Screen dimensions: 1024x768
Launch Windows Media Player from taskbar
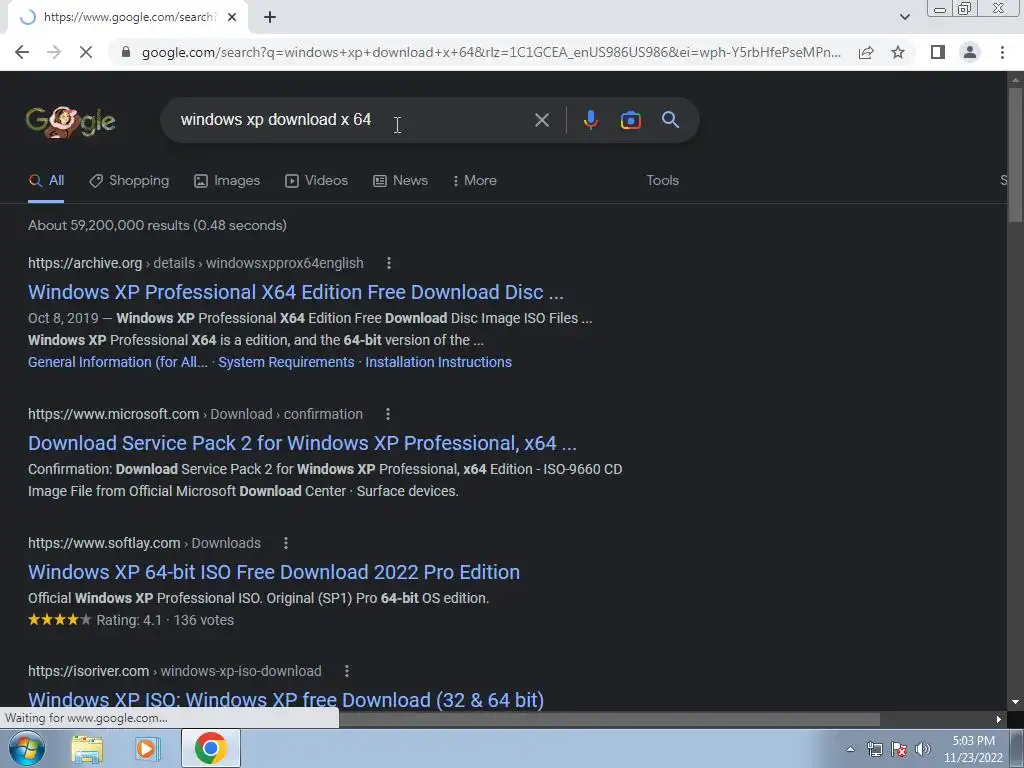[x=147, y=749]
